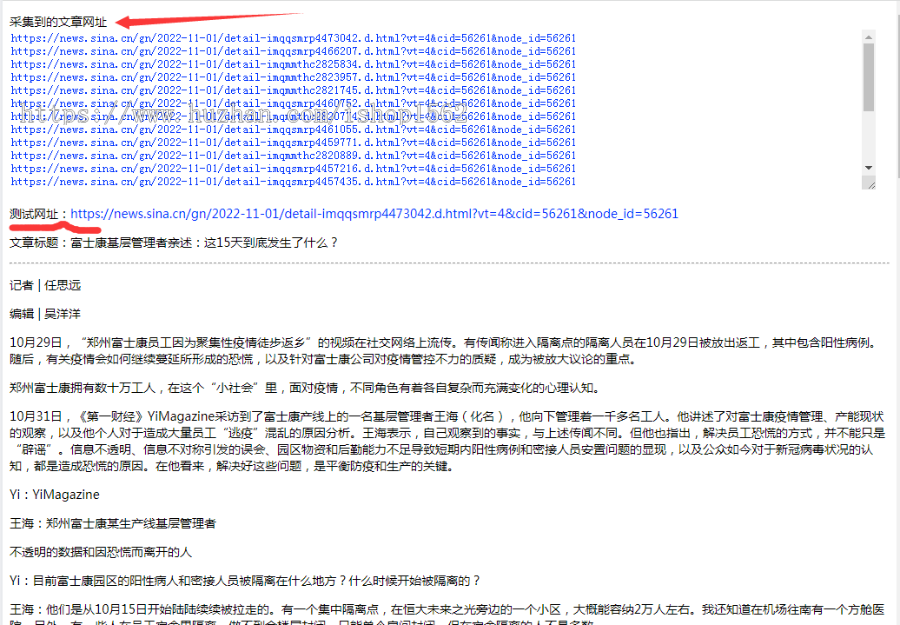The height and width of the screenshot is (625, 900).
Task: Click the resize grip of the URL text box
Action: click(871, 184)
